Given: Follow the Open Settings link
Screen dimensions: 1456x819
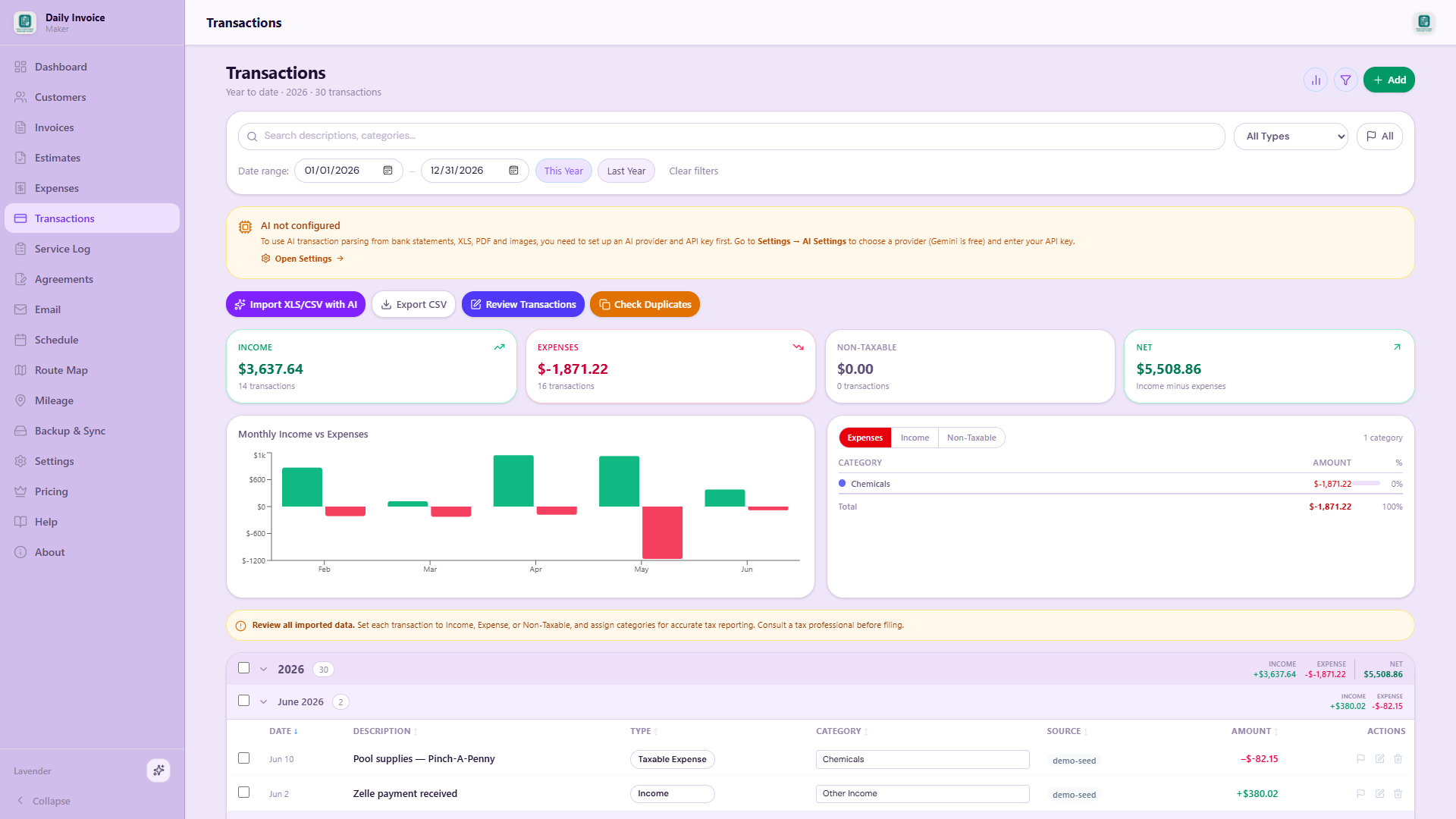Looking at the screenshot, I should (303, 259).
